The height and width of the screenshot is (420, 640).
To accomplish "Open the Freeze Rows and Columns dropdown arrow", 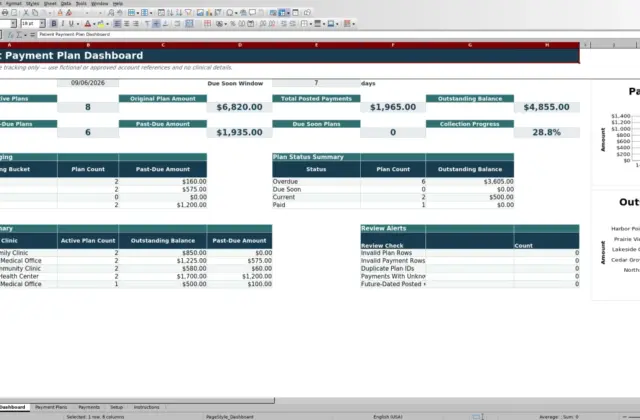I will 288,13.
